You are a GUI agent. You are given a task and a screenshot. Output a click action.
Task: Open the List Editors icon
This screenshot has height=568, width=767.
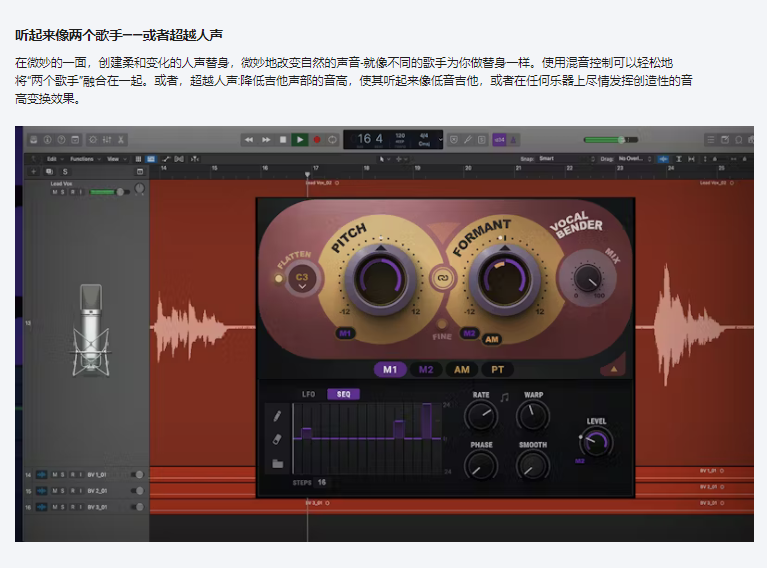pos(711,140)
